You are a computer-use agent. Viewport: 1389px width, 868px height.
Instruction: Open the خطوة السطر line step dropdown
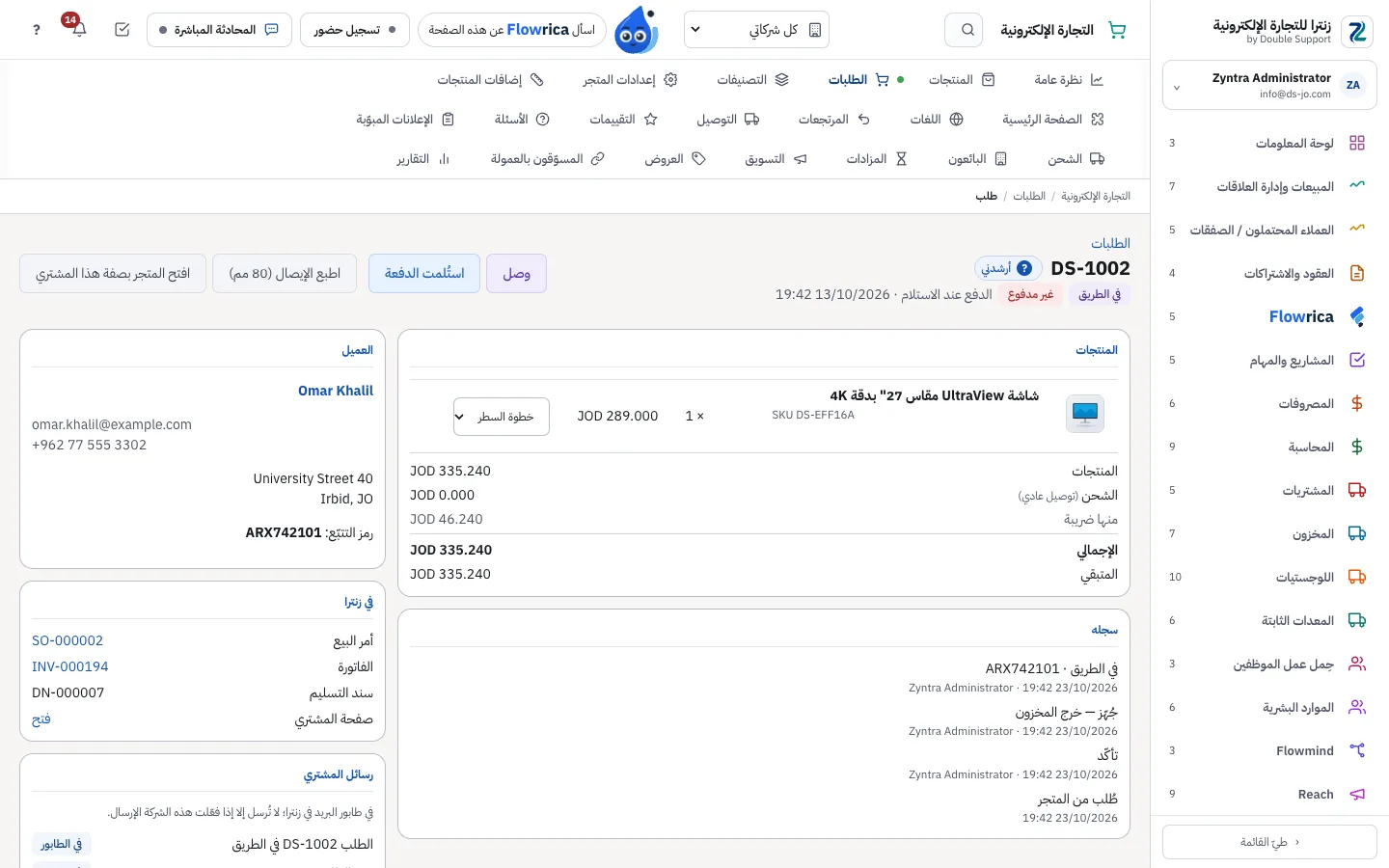click(x=502, y=417)
